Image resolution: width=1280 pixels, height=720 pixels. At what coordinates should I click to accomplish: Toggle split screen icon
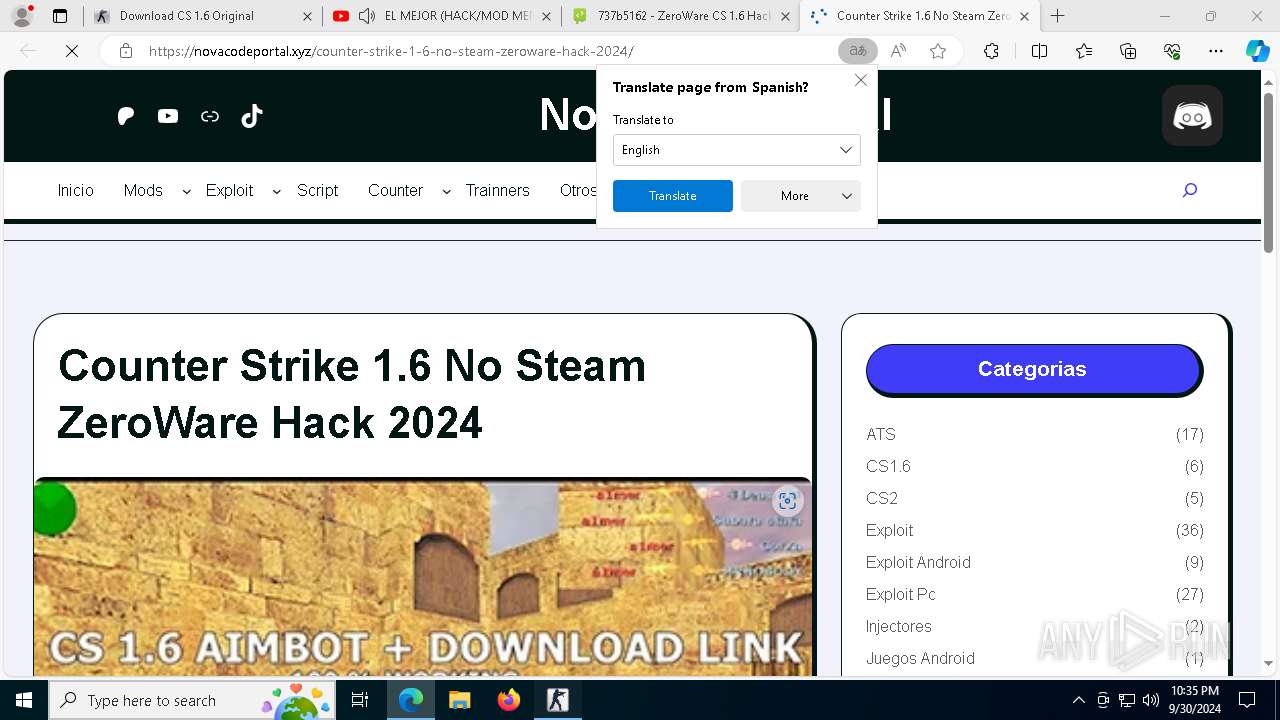click(1039, 51)
